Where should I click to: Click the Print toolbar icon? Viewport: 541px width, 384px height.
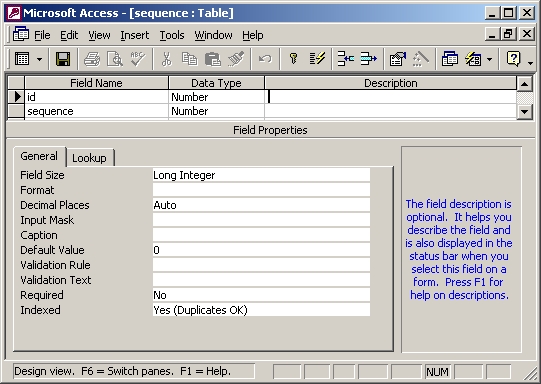92,59
